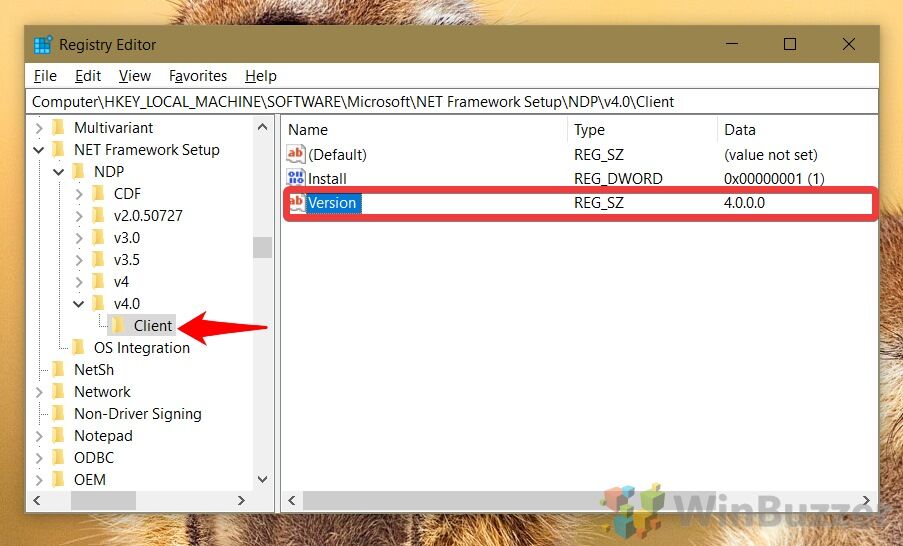
Task: Open the File menu
Action: coord(45,76)
